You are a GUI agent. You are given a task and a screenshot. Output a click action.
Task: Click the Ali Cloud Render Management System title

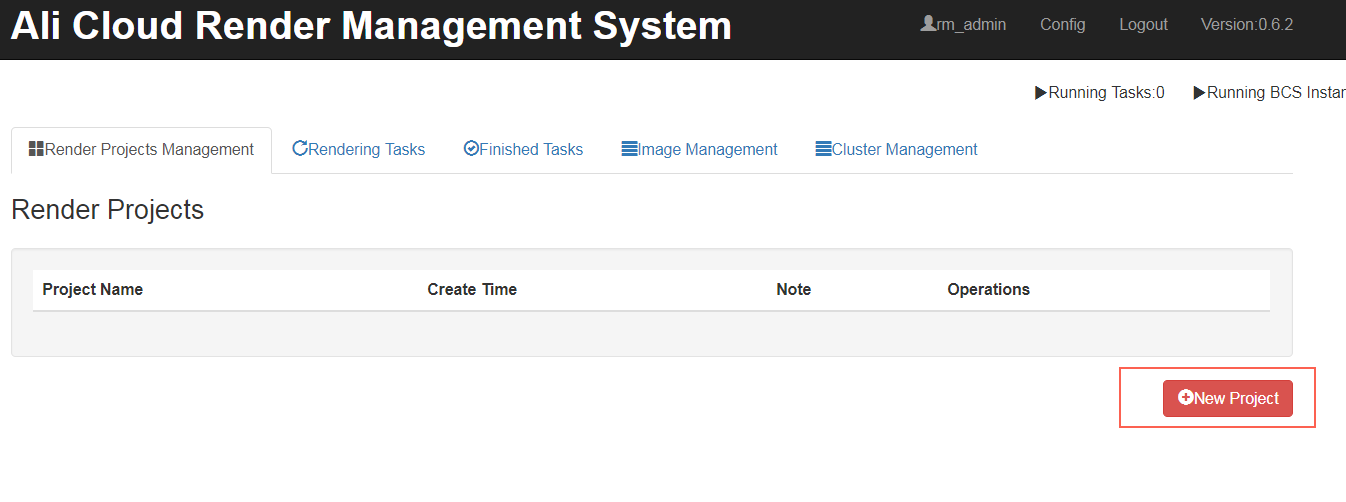coord(371,26)
